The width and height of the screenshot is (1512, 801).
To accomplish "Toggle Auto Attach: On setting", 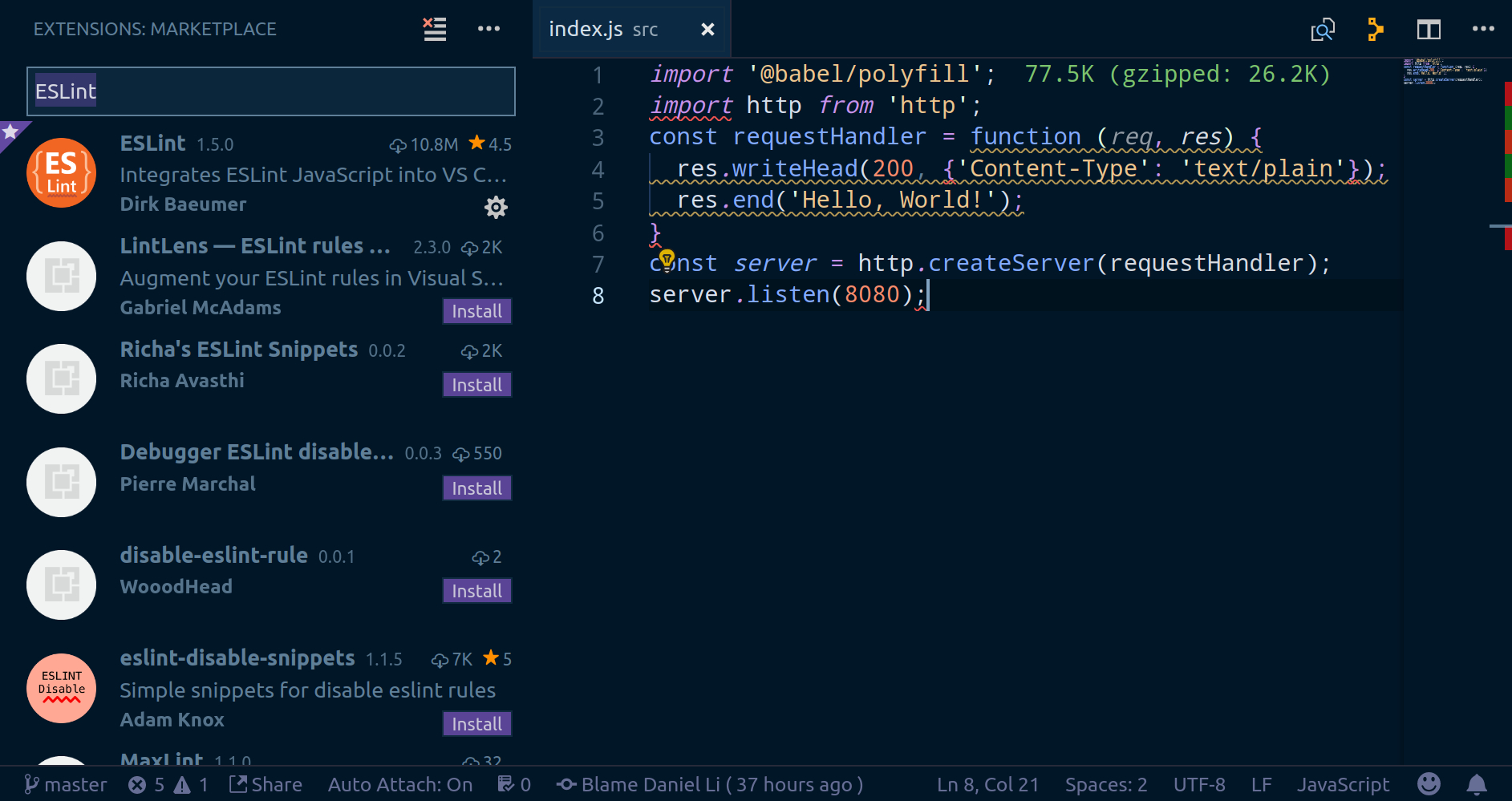I will point(399,784).
